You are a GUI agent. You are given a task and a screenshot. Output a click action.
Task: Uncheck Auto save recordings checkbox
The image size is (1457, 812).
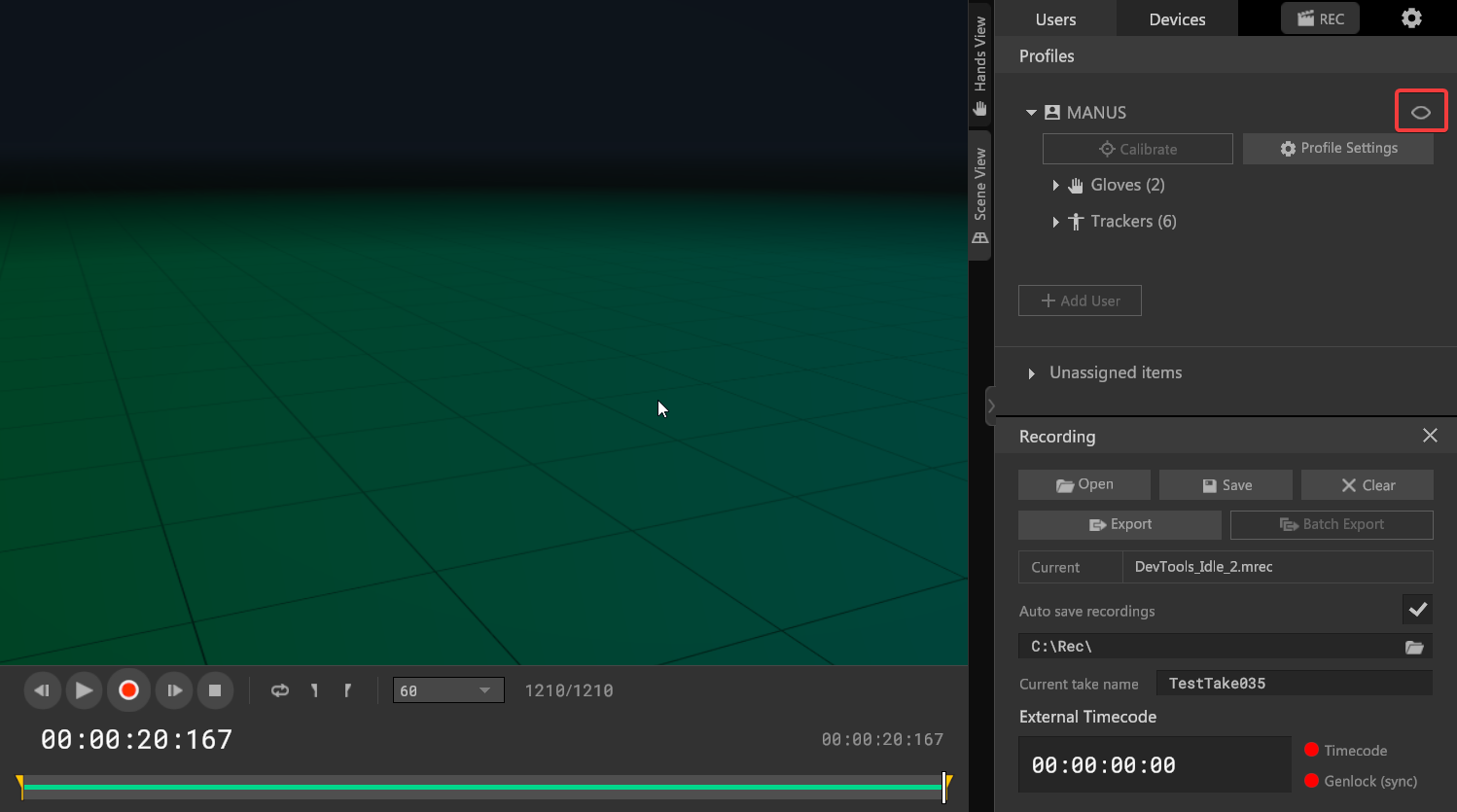point(1417,610)
